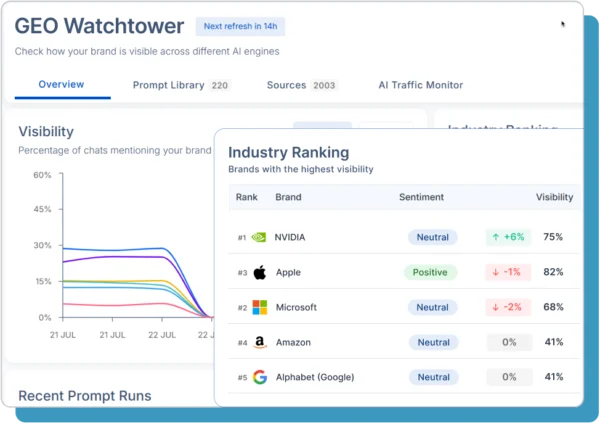
Task: Click the Google logo icon
Action: (259, 377)
